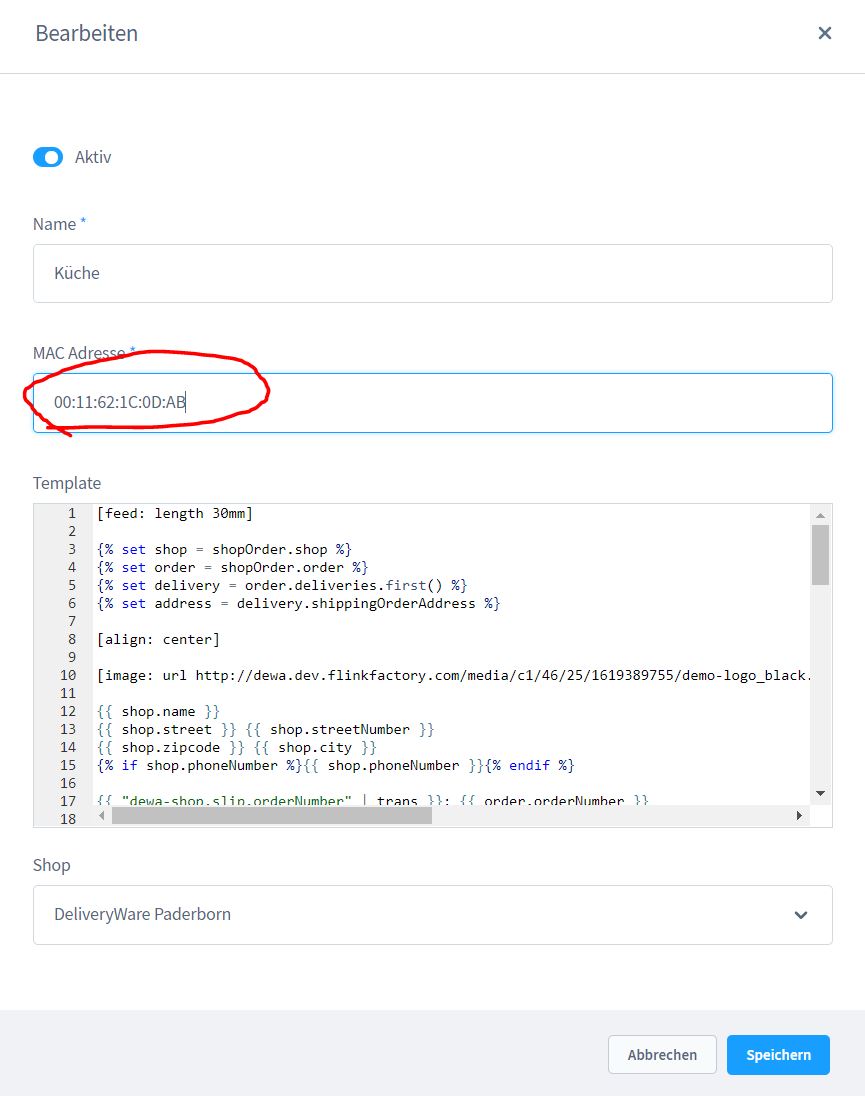Click the template's horizontal scroll right arrow
The width and height of the screenshot is (865, 1096).
(799, 816)
